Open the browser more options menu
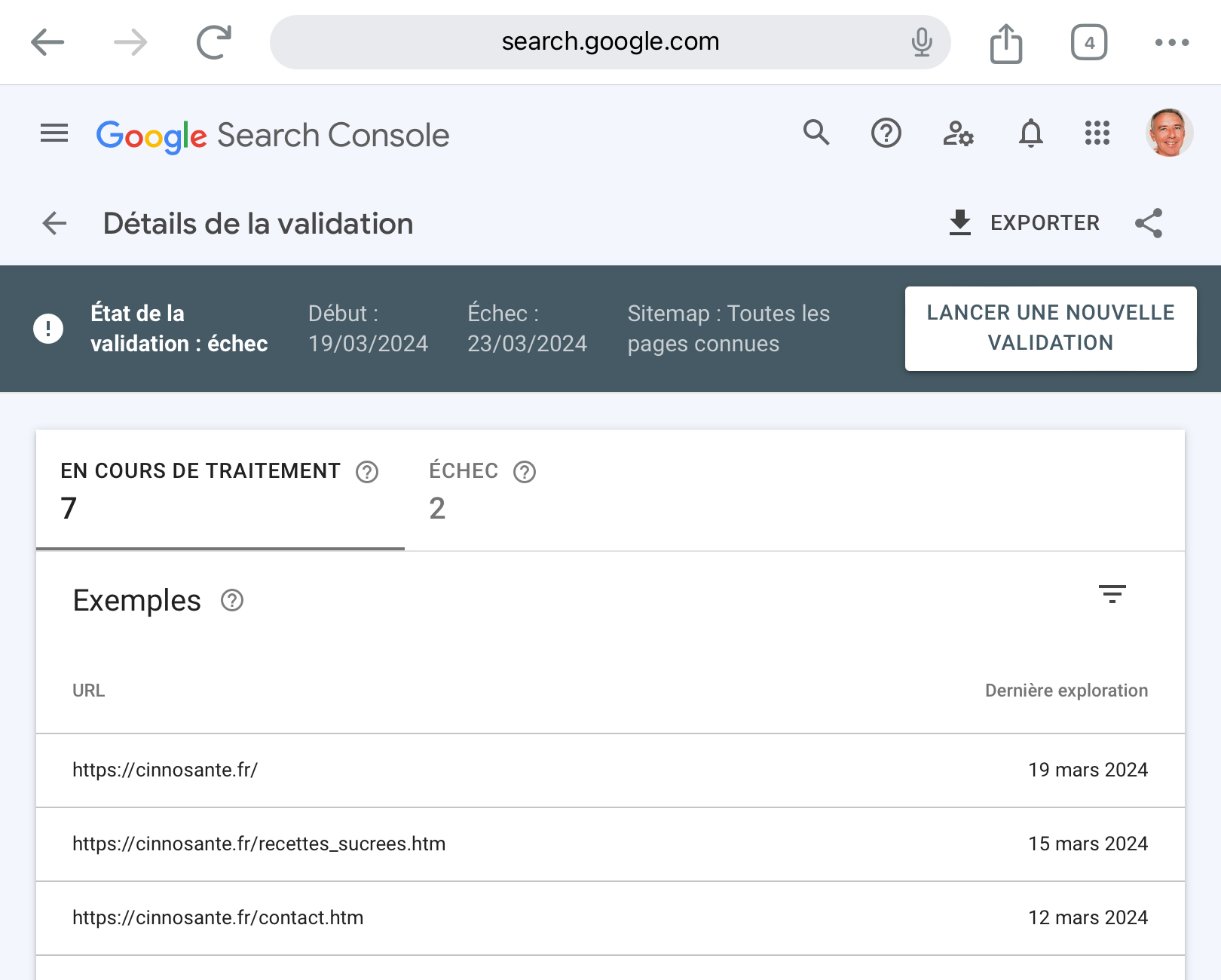 1171,42
